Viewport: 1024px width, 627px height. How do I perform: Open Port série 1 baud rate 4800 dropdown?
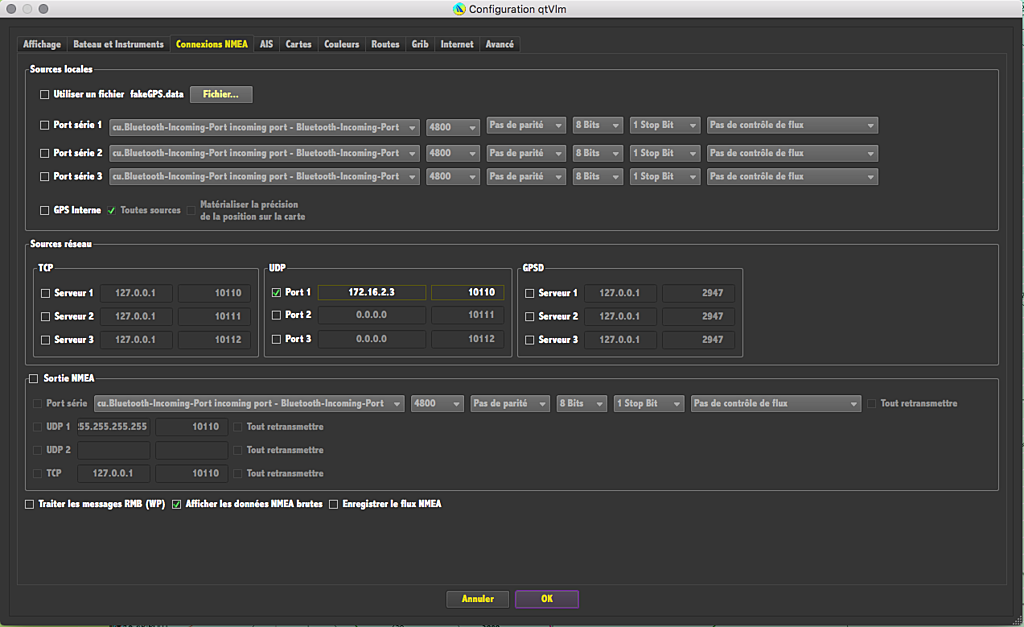pyautogui.click(x=453, y=127)
